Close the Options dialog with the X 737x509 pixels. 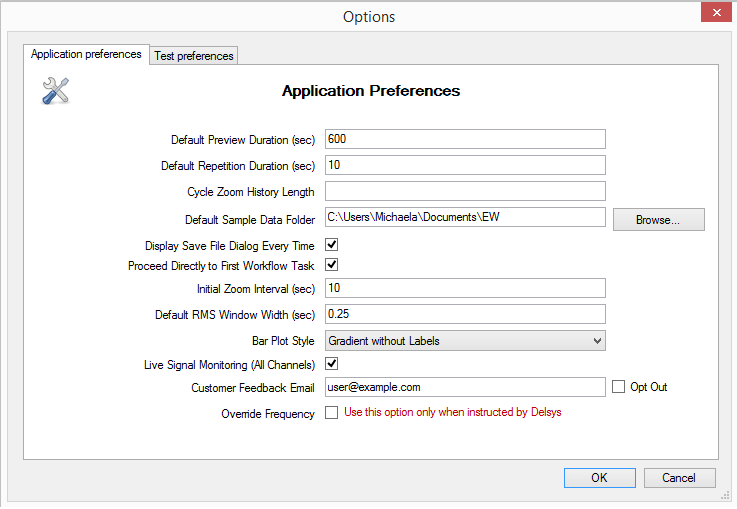[x=716, y=13]
